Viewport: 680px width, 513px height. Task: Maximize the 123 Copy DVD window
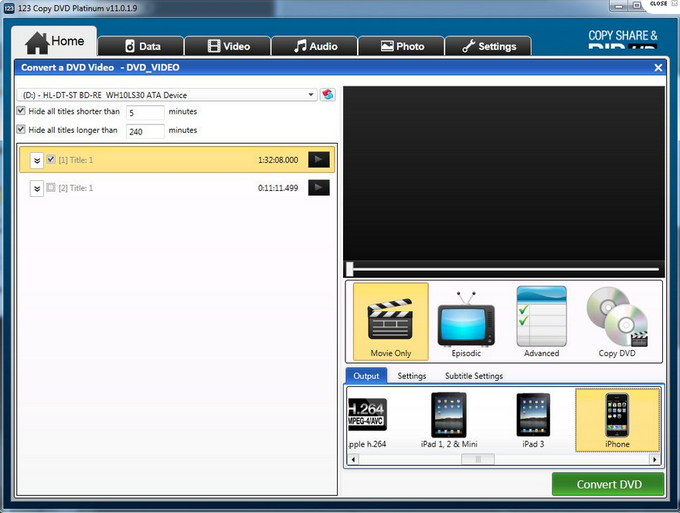[636, 6]
